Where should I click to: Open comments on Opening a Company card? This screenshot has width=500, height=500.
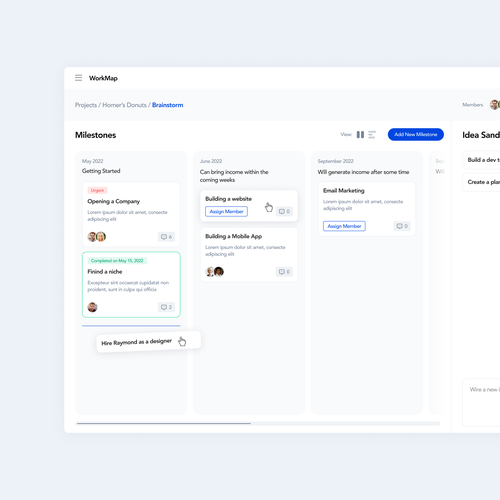point(166,237)
